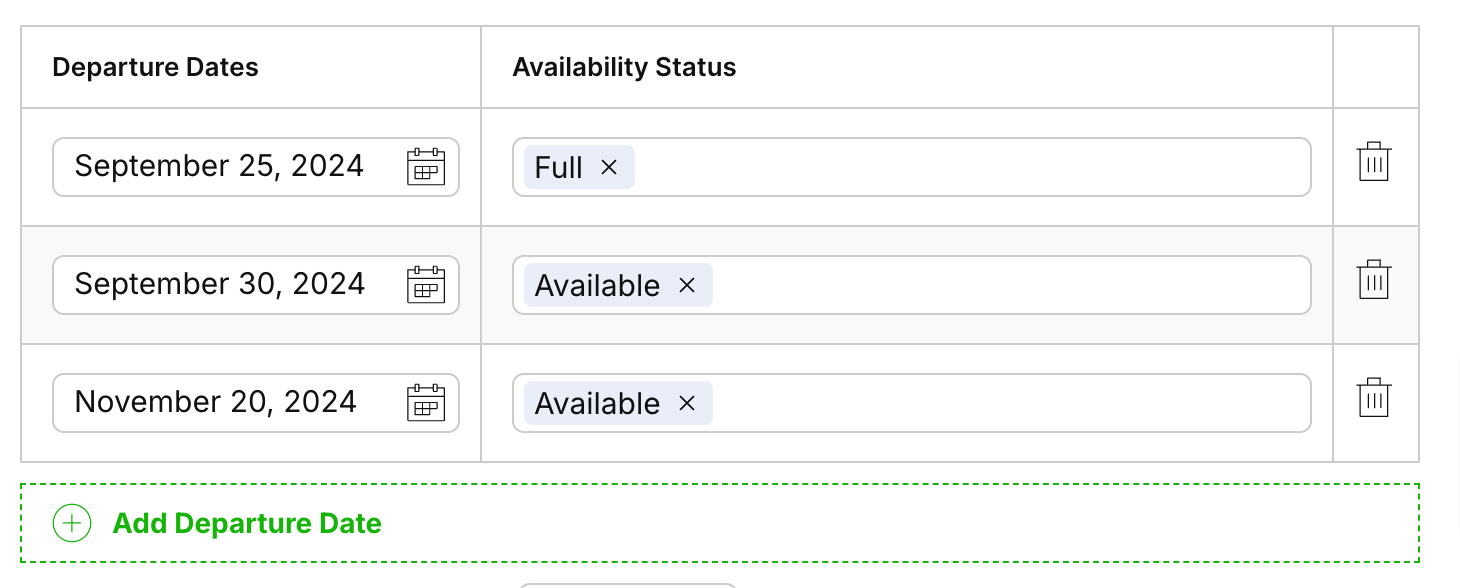Delete the September 30, 2024 departure row
This screenshot has height=588, width=1460.
click(x=1374, y=280)
